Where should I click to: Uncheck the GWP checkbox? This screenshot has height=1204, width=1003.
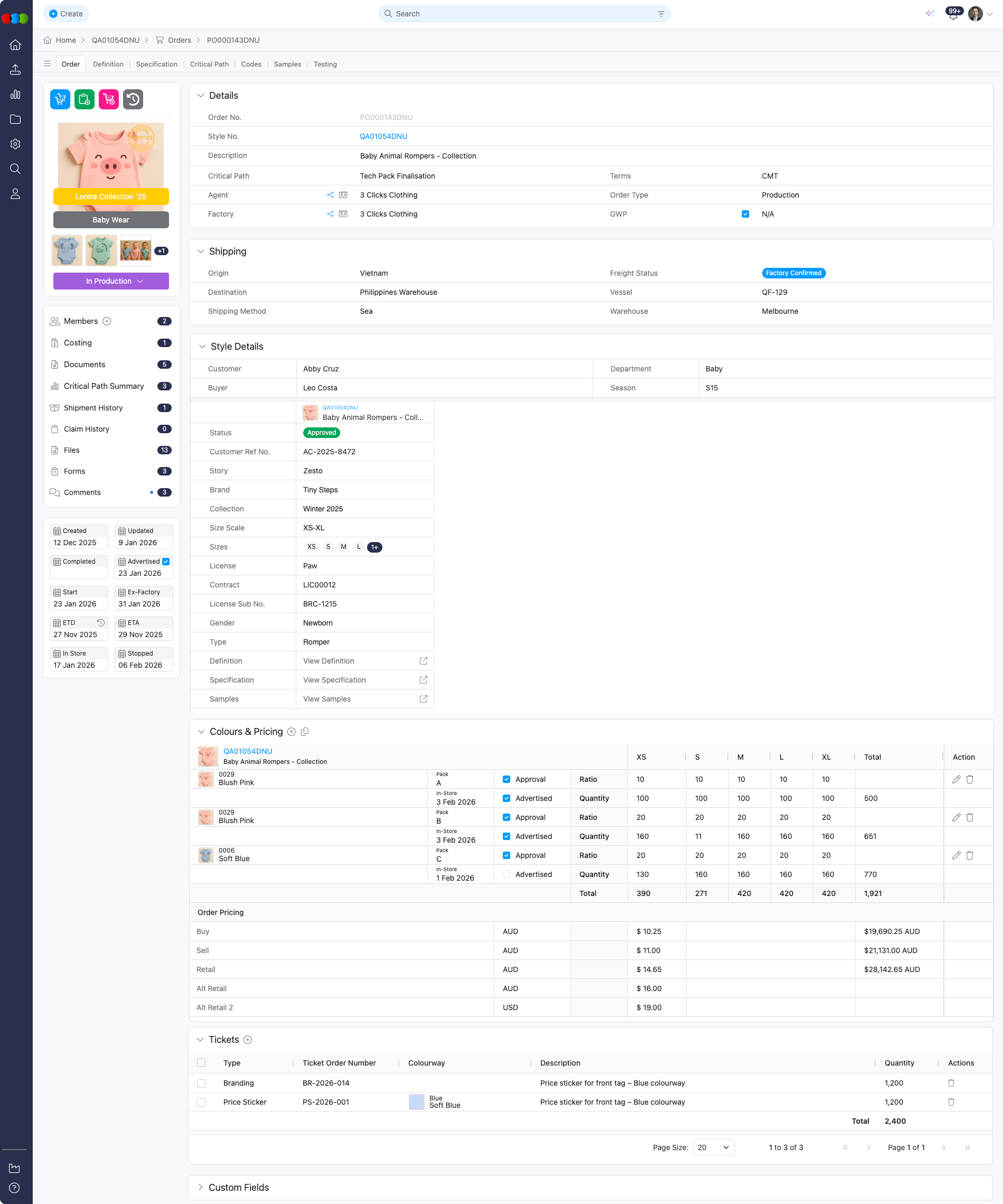pos(745,214)
